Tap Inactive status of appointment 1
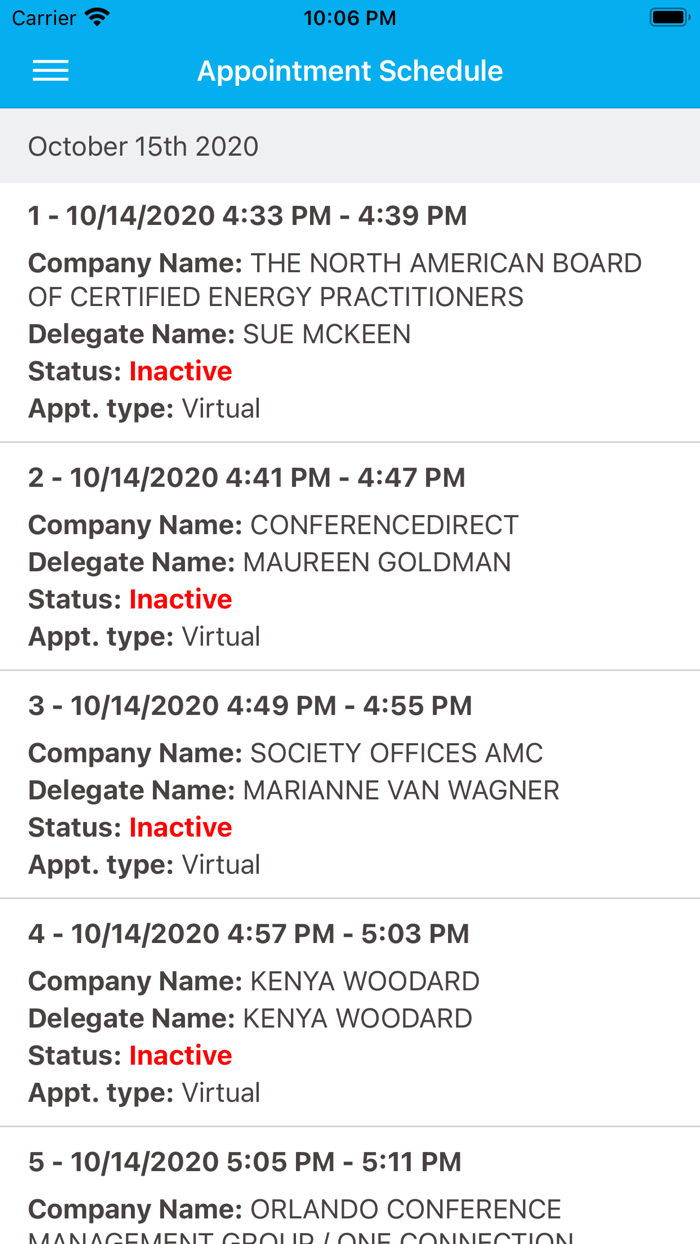Viewport: 700px width, 1244px height. [x=180, y=371]
